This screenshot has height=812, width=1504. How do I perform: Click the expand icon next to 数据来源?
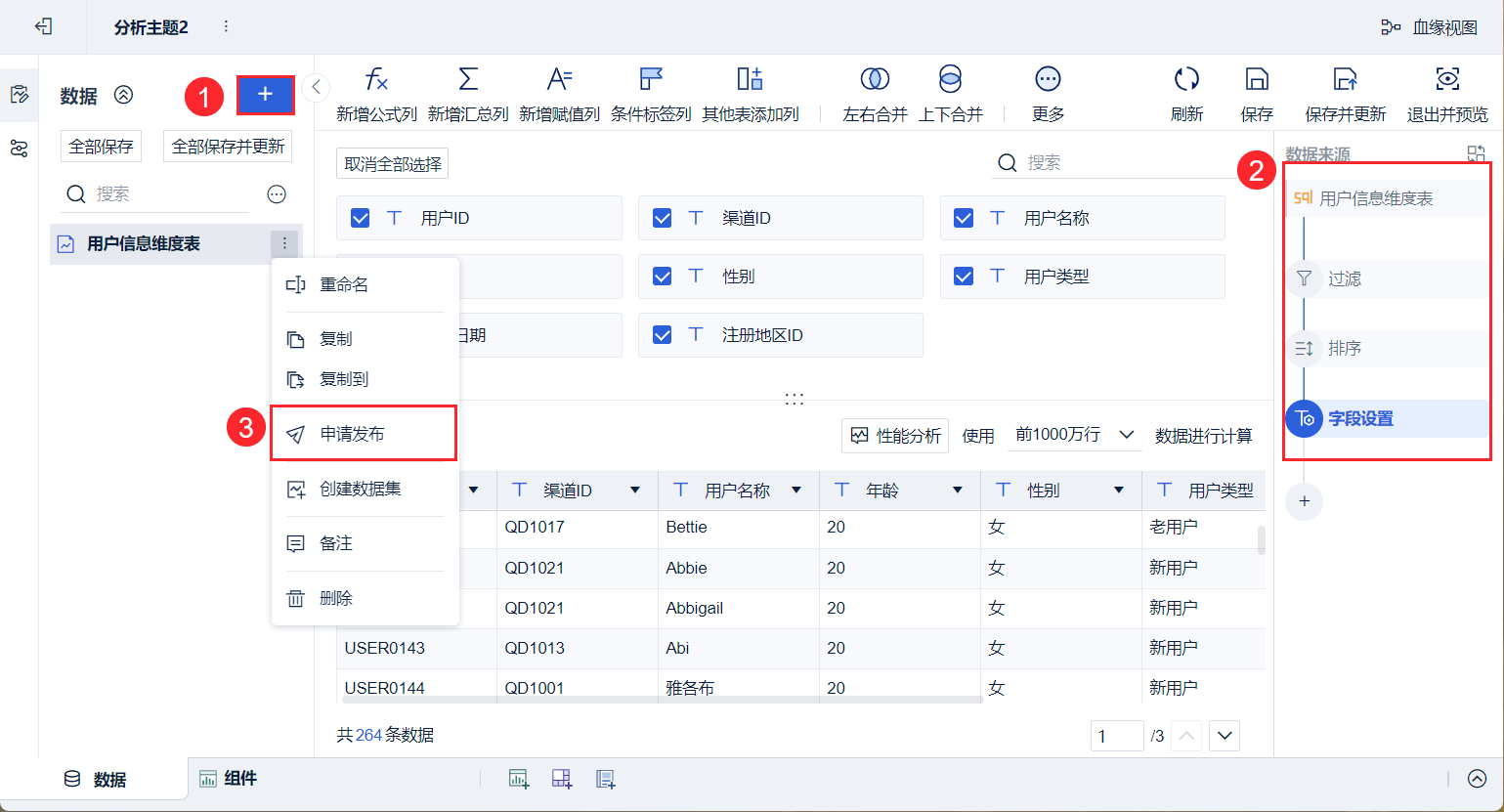coord(1476,154)
